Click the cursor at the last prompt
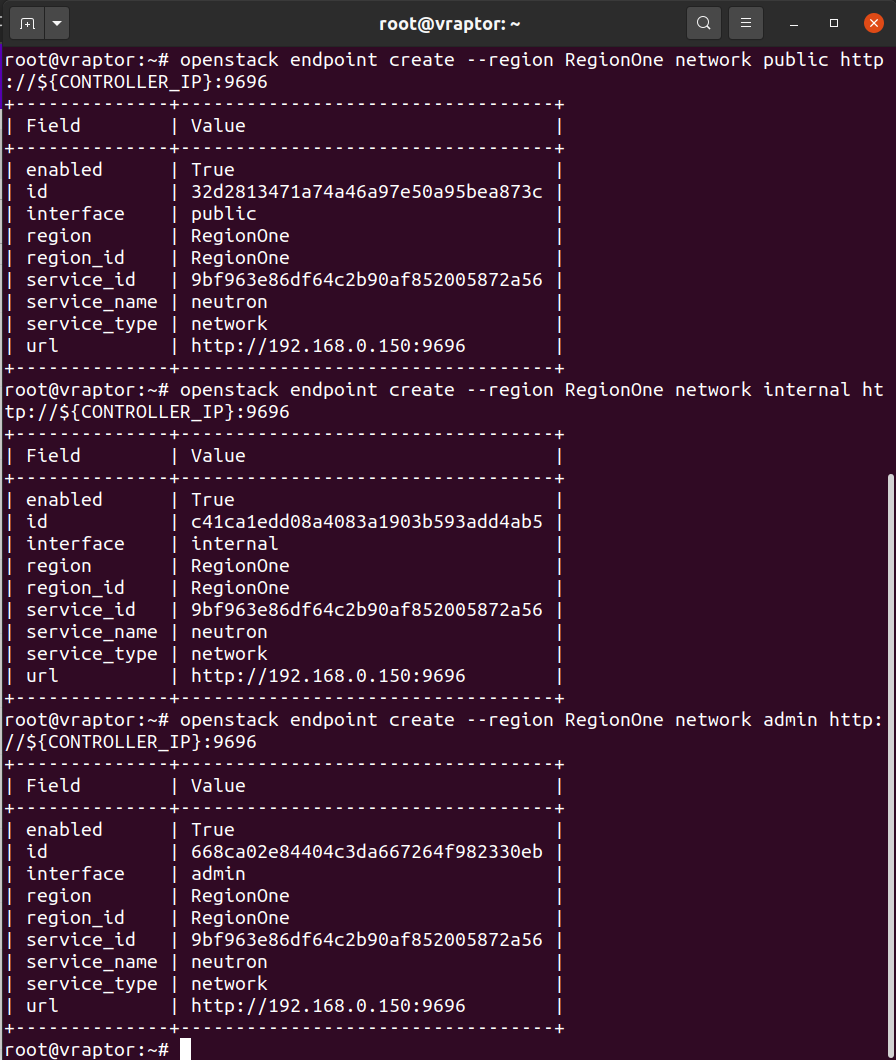The image size is (896, 1060). [x=185, y=1049]
